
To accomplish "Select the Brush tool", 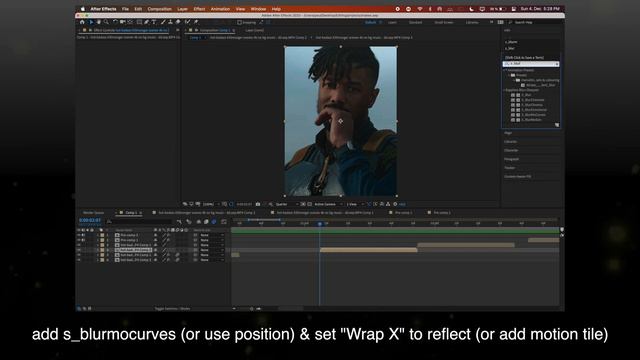I will click(163, 22).
